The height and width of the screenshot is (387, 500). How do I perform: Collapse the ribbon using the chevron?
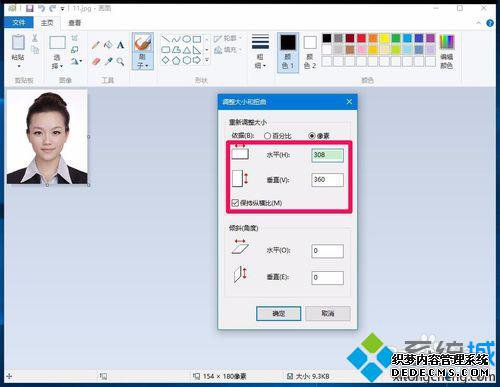[478, 23]
